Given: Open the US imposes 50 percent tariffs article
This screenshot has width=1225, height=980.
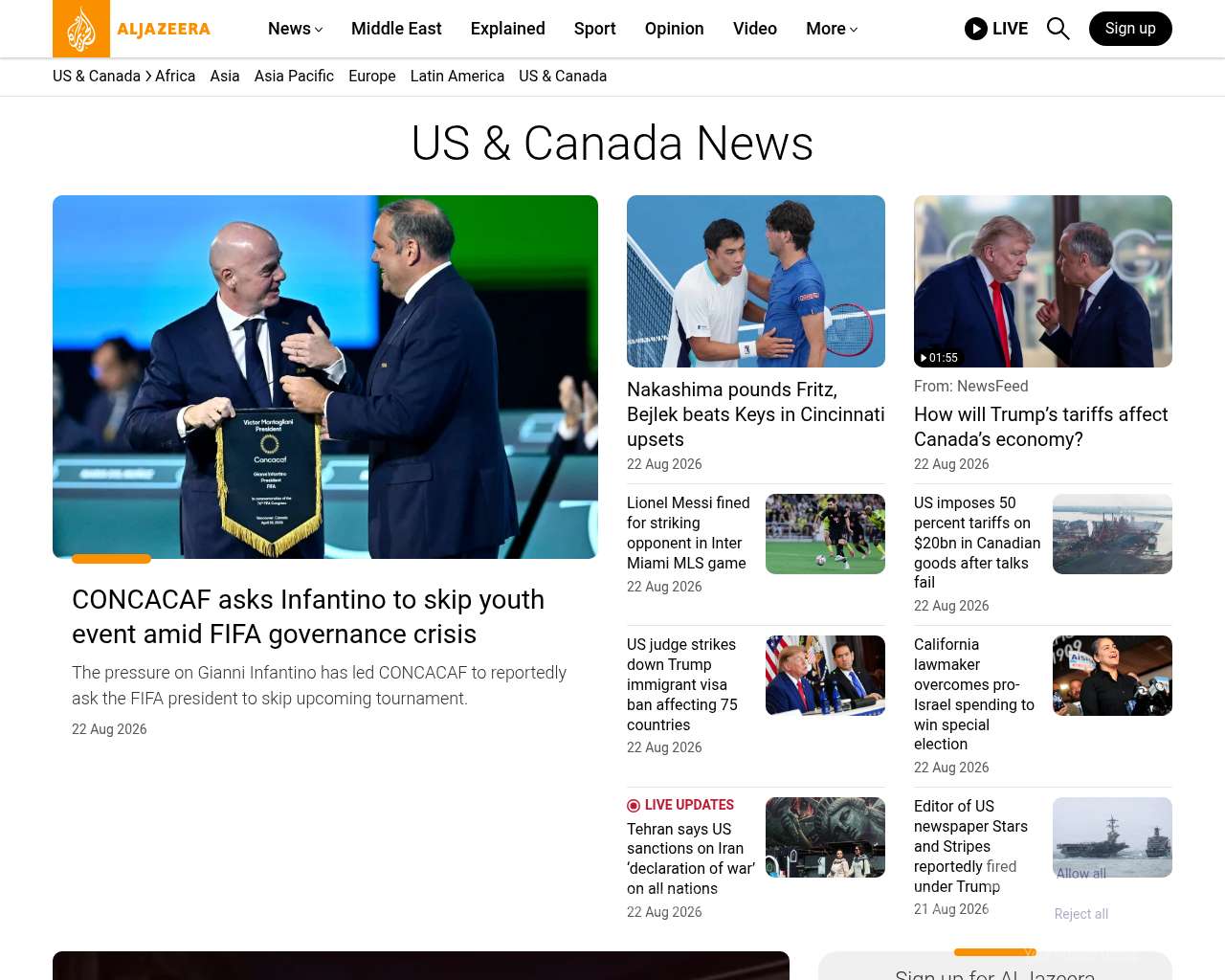Looking at the screenshot, I should tap(977, 543).
